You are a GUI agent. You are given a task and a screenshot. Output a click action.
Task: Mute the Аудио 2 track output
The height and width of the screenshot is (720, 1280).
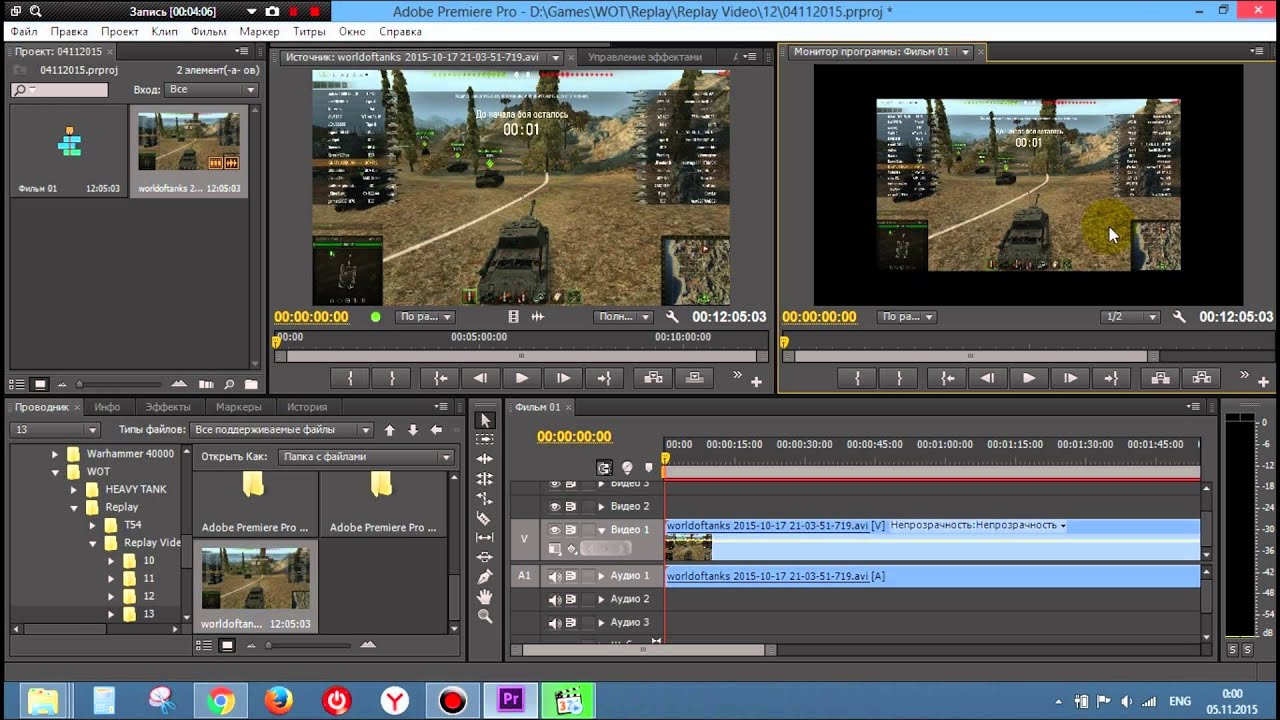(x=555, y=599)
